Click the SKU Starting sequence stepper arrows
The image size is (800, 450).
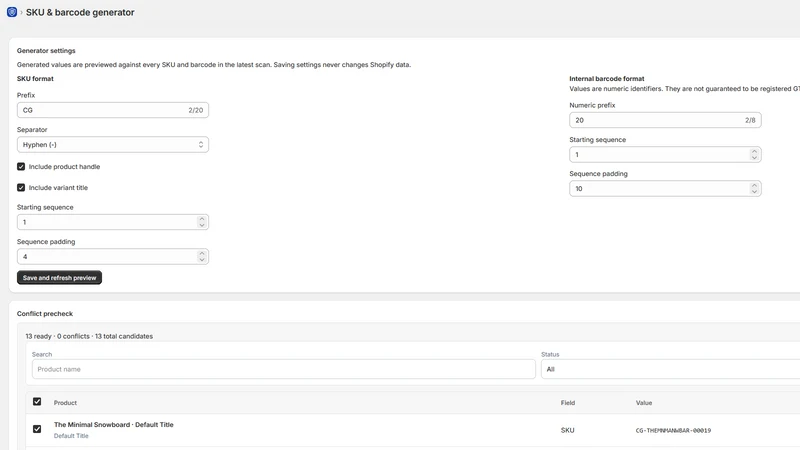tap(202, 222)
